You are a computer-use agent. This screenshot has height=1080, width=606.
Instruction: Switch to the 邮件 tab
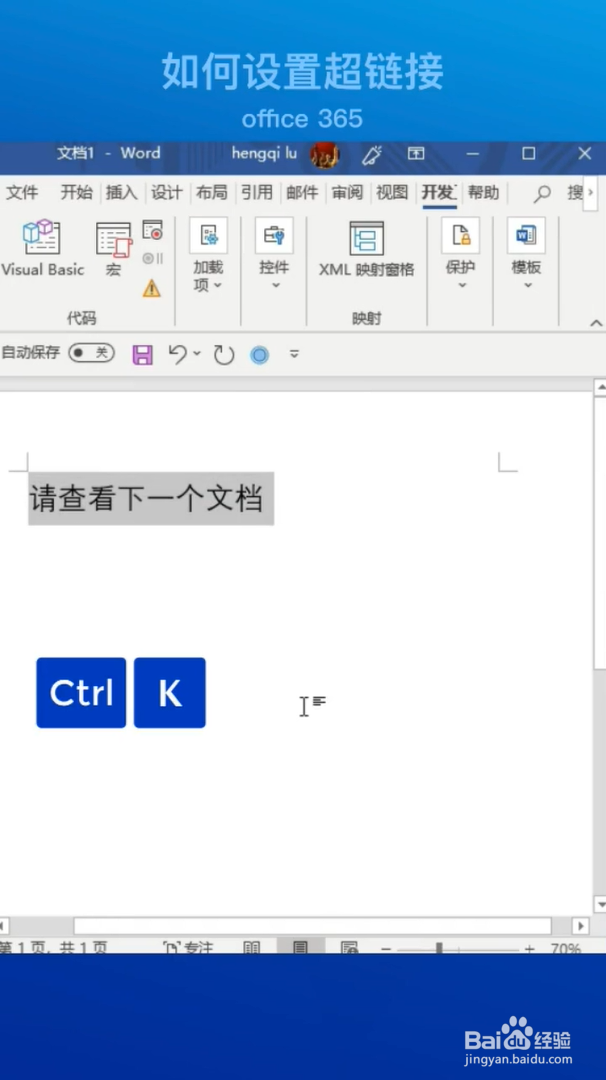click(x=302, y=192)
